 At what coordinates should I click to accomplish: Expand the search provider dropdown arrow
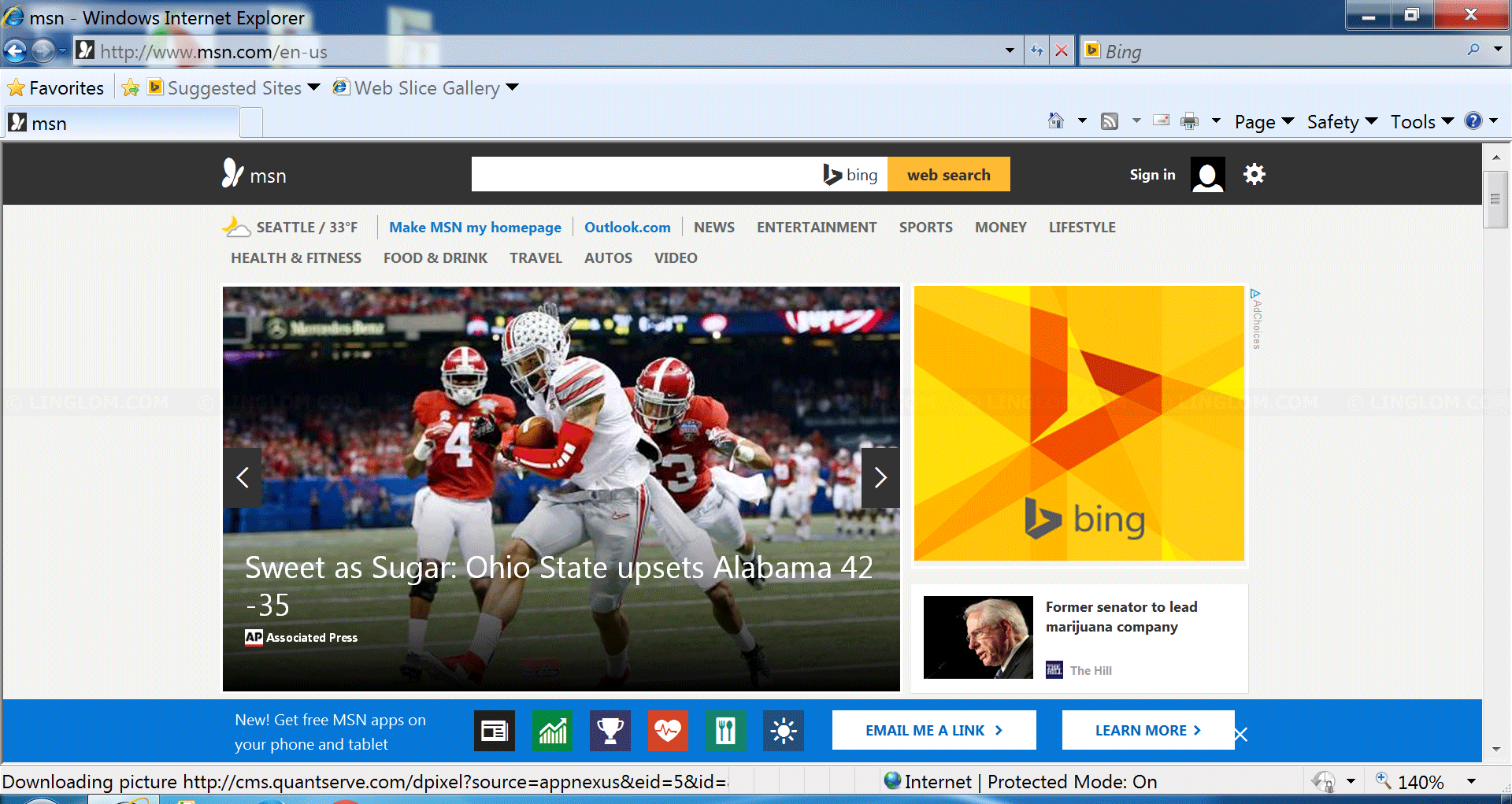point(1498,49)
